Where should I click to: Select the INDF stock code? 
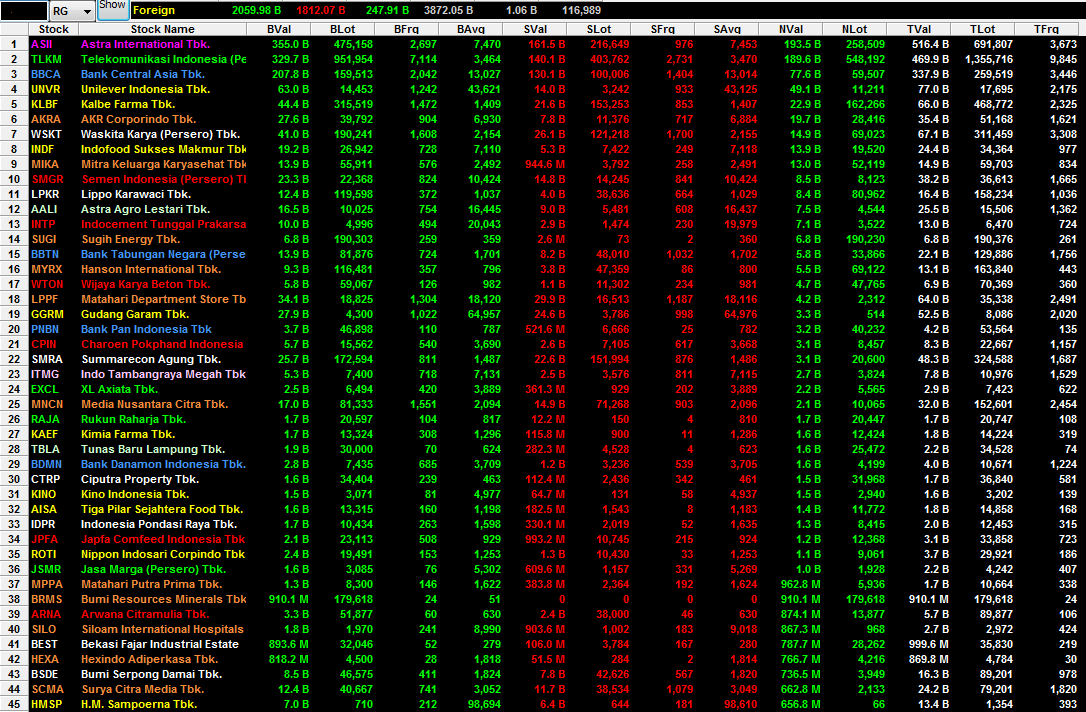[42, 150]
